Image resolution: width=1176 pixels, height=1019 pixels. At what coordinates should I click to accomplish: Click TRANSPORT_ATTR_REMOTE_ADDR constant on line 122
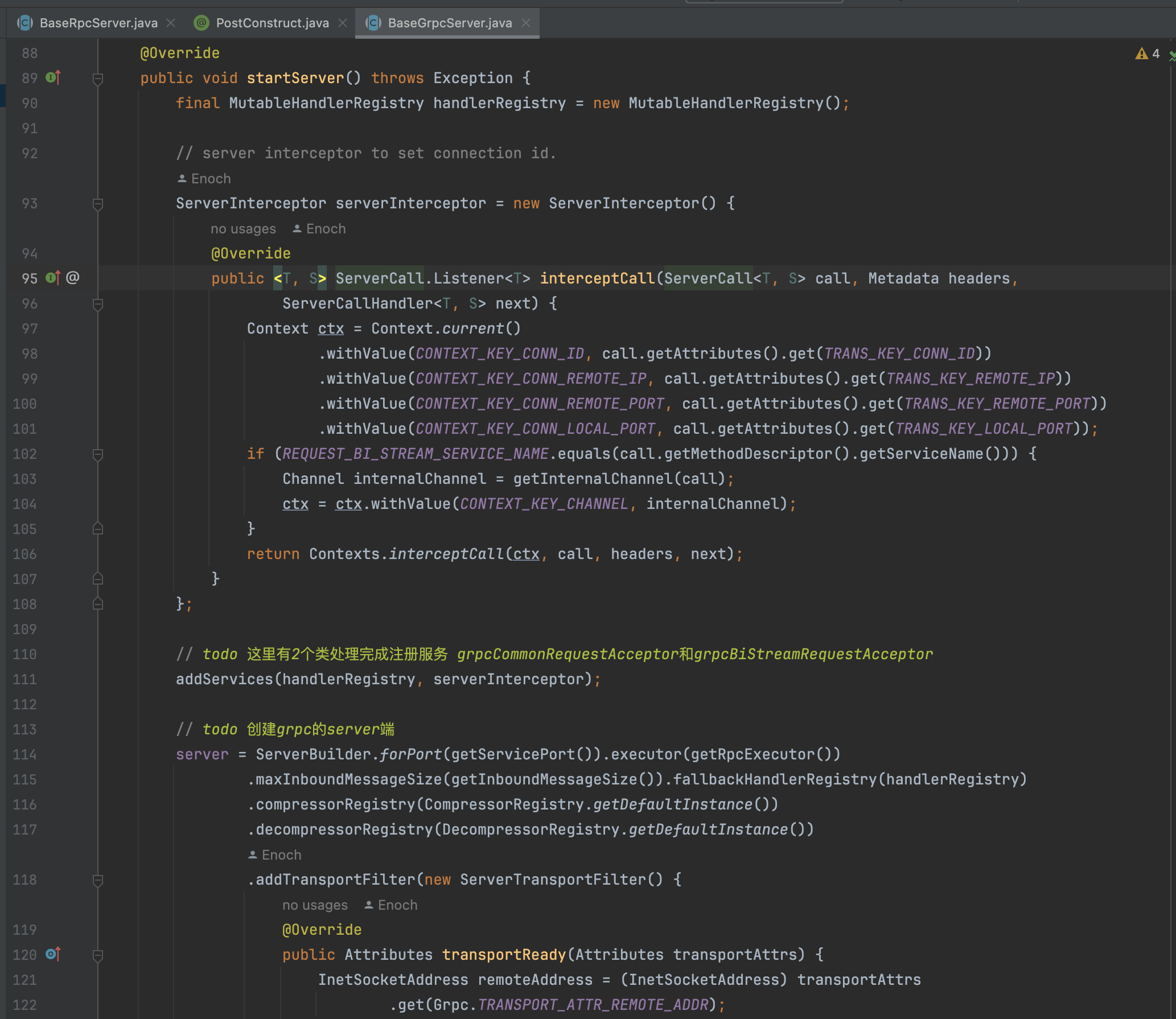593,1005
